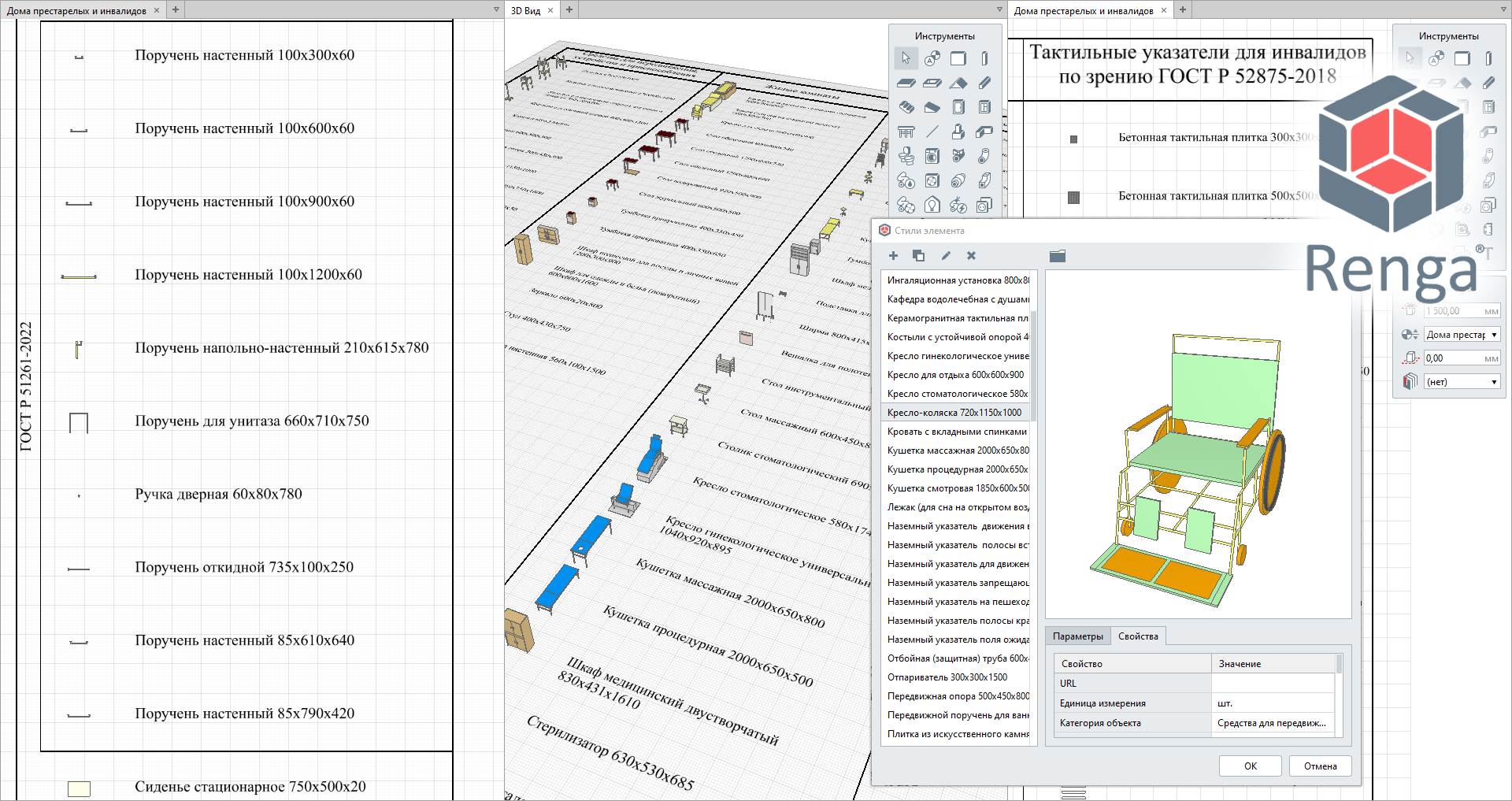Add a new tab next to 3D Вид
The image size is (1512, 801).
[569, 10]
